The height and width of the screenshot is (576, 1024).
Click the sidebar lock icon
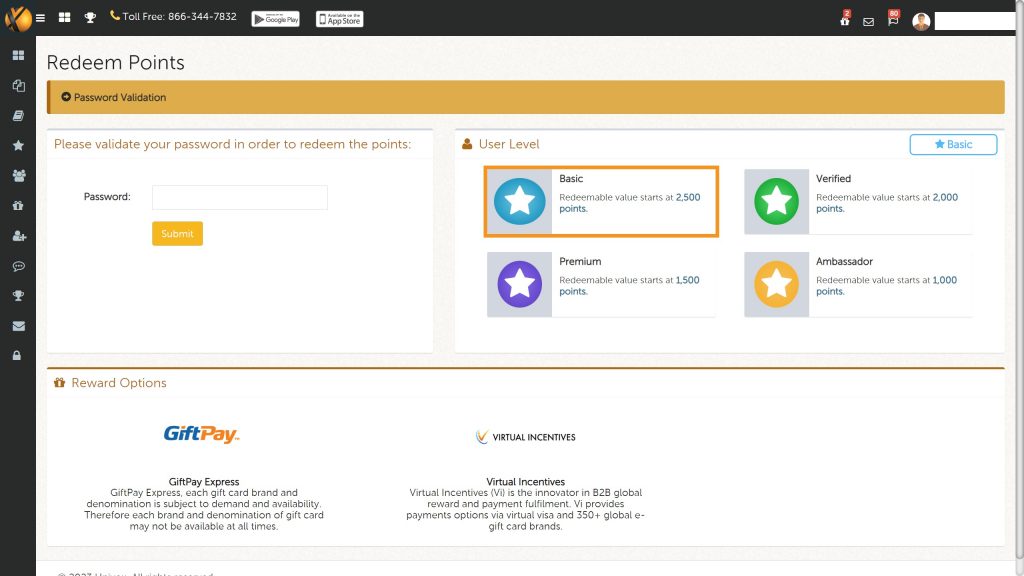pos(17,355)
